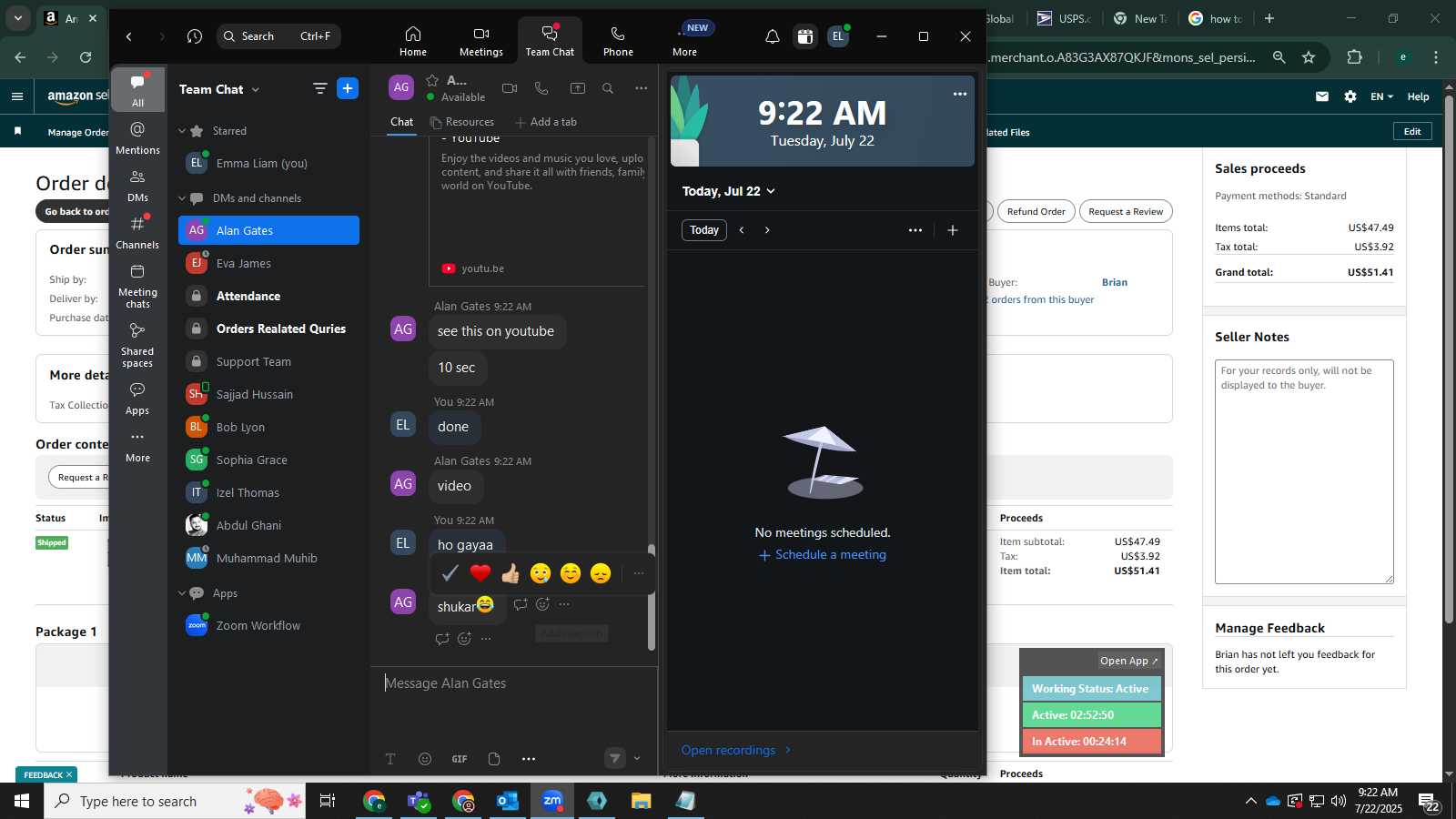Open Meeting chats in sidebar
The image size is (1456, 819).
pos(138,286)
